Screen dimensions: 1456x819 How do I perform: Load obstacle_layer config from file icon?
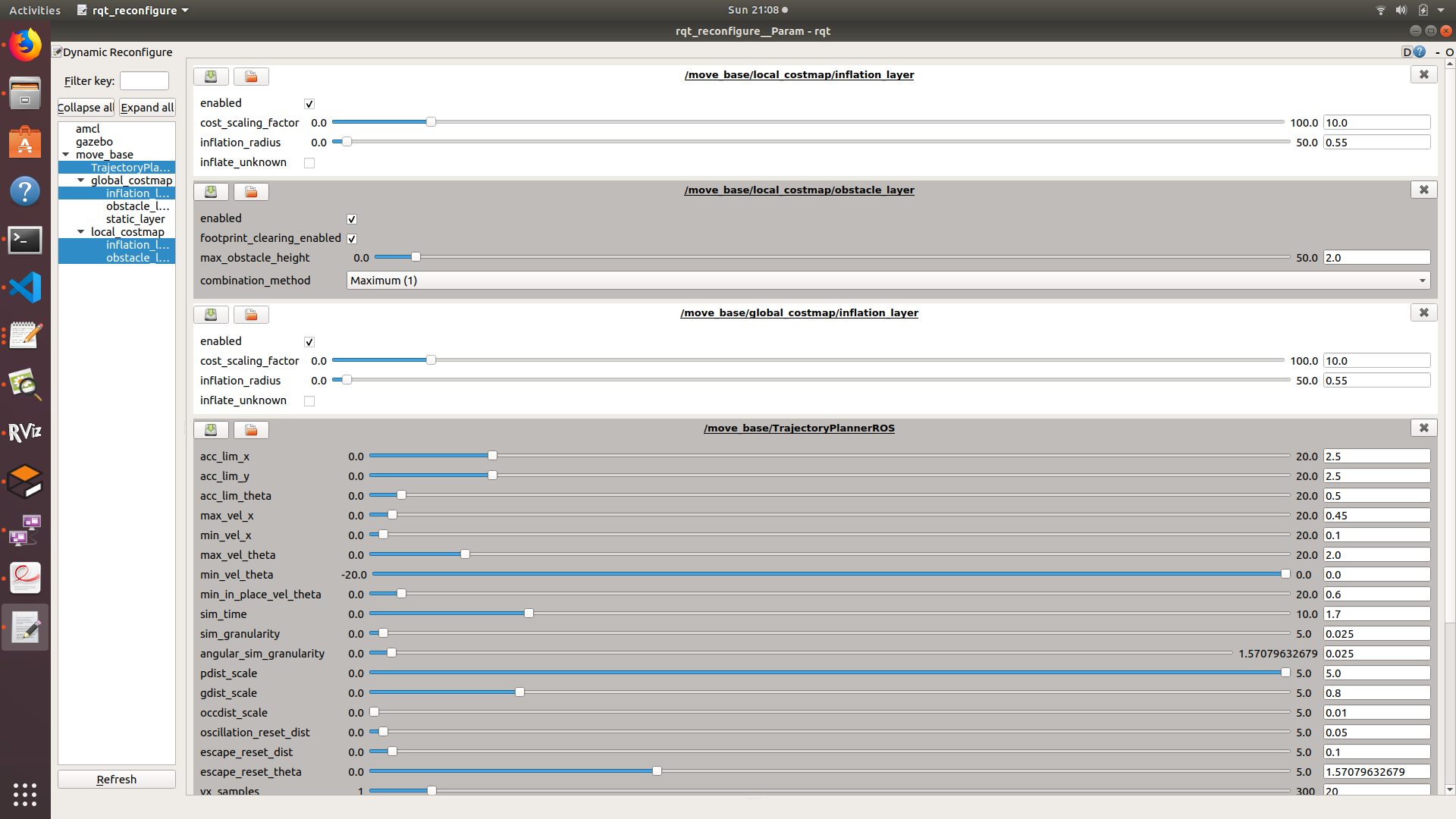pyautogui.click(x=251, y=192)
